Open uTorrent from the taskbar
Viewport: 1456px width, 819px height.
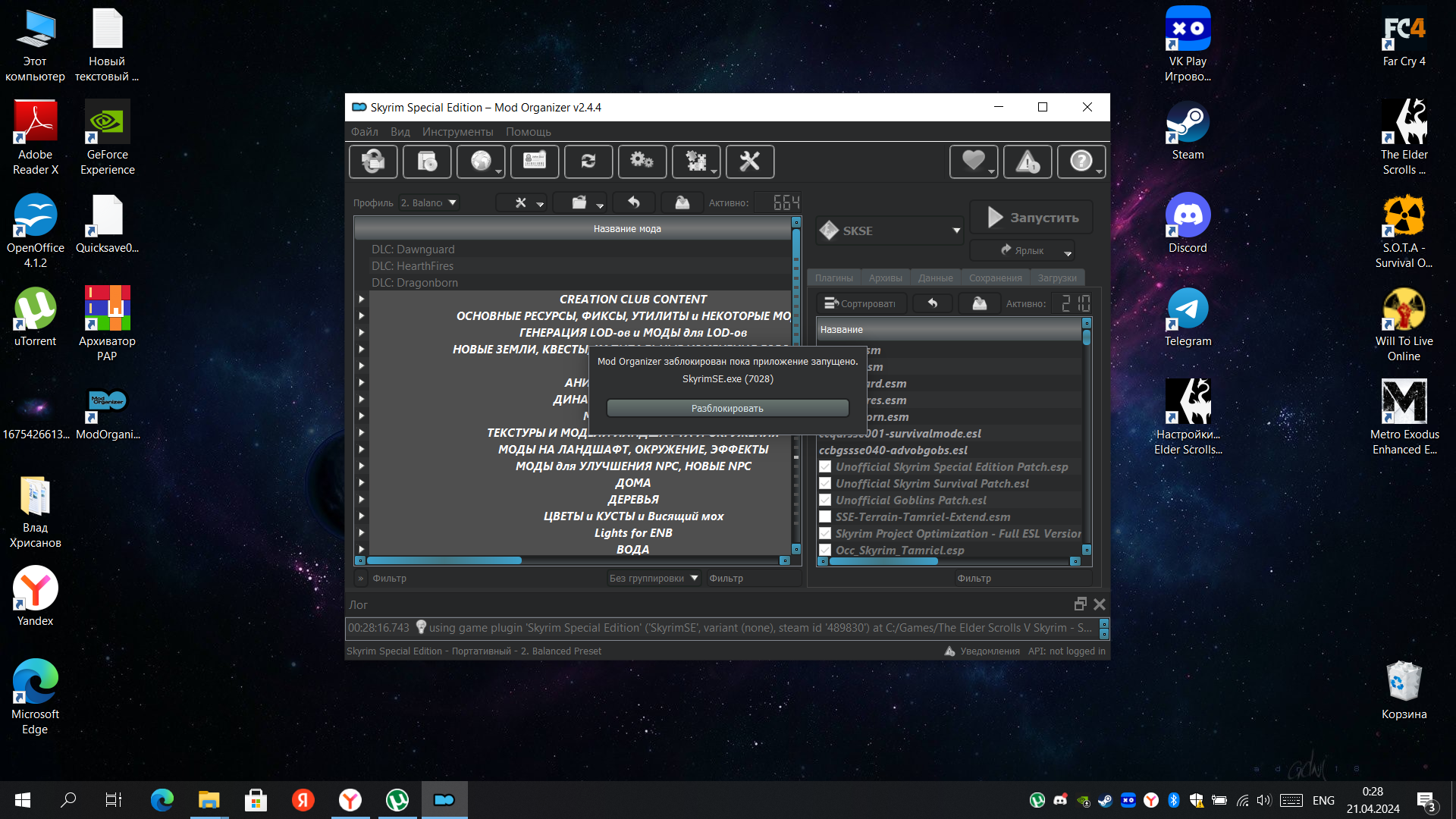click(397, 800)
